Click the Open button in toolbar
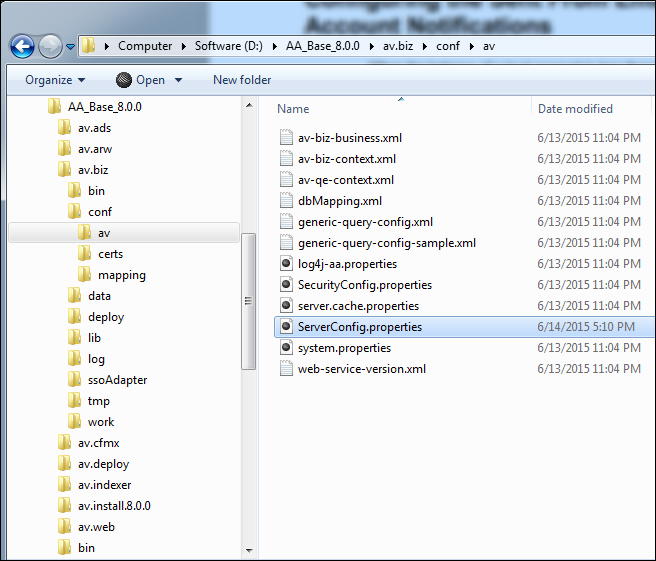The width and height of the screenshot is (656, 561). point(141,80)
